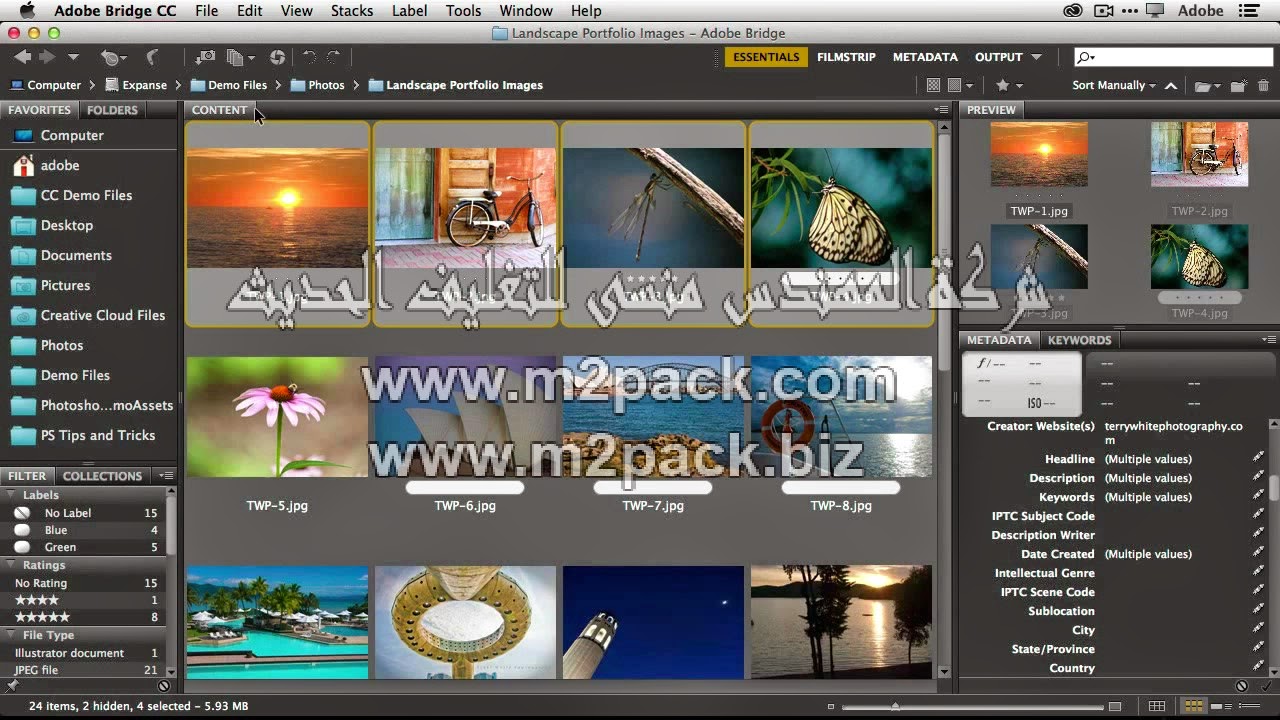Screen dimensions: 1280x720
Task: Click the Go back arrow icon
Action: coord(22,57)
